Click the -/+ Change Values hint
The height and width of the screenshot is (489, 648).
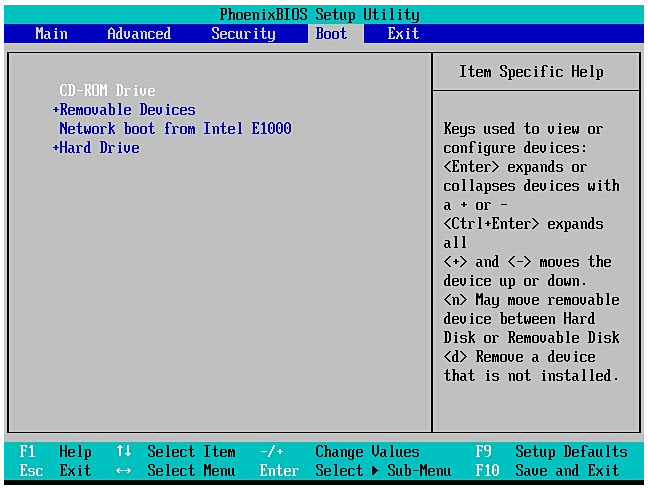tap(340, 452)
